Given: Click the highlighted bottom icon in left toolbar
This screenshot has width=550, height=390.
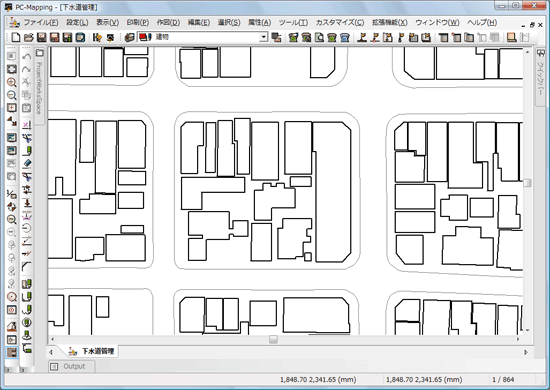Looking at the screenshot, I should (x=12, y=352).
